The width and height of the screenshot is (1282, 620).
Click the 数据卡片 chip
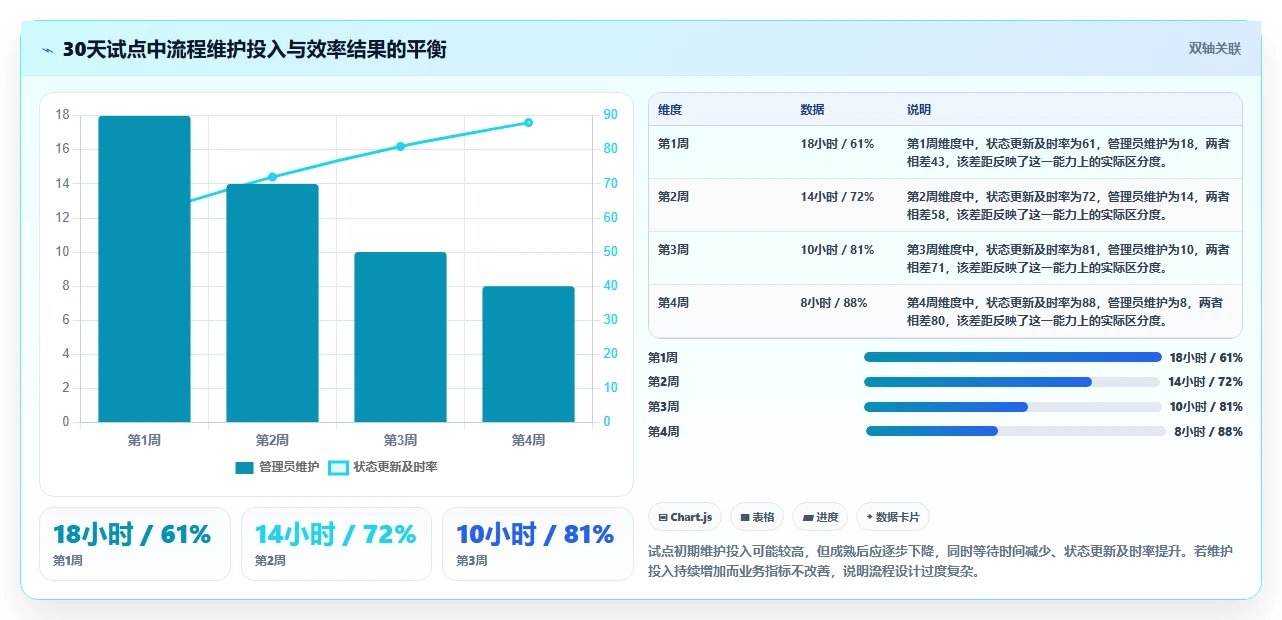tap(893, 517)
